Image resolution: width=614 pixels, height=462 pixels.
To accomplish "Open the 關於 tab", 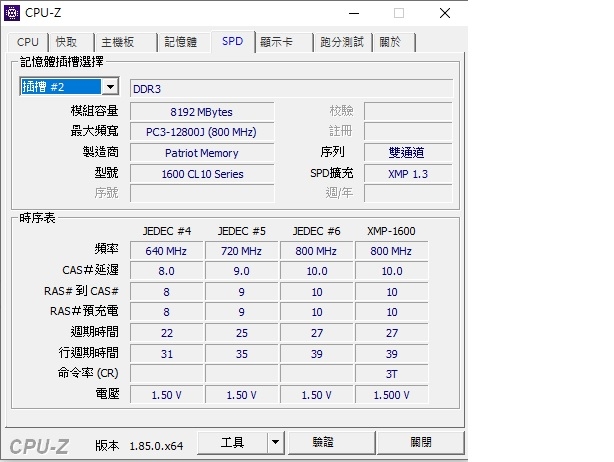I will pos(394,42).
